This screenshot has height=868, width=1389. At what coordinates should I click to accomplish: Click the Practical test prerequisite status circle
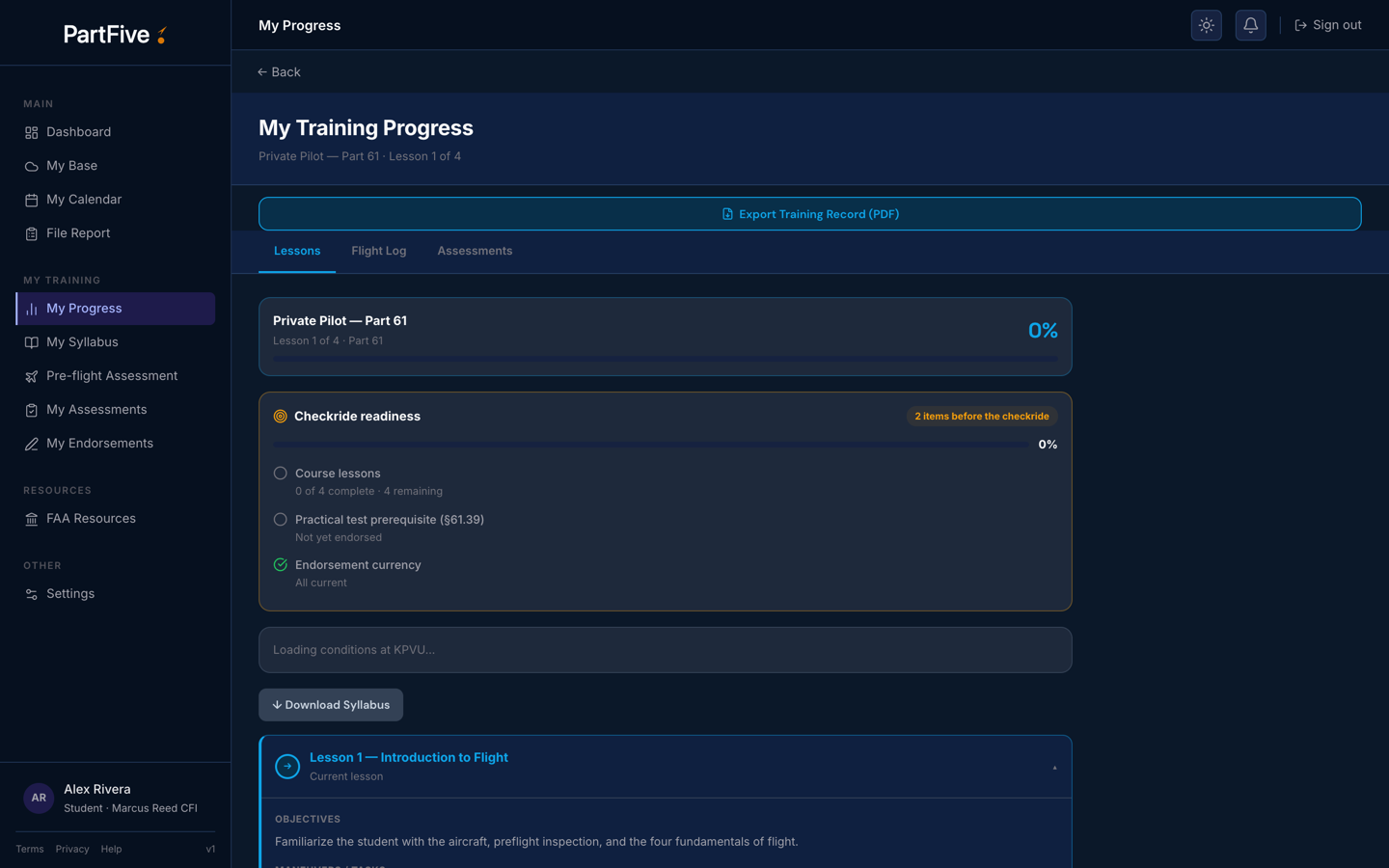(281, 520)
